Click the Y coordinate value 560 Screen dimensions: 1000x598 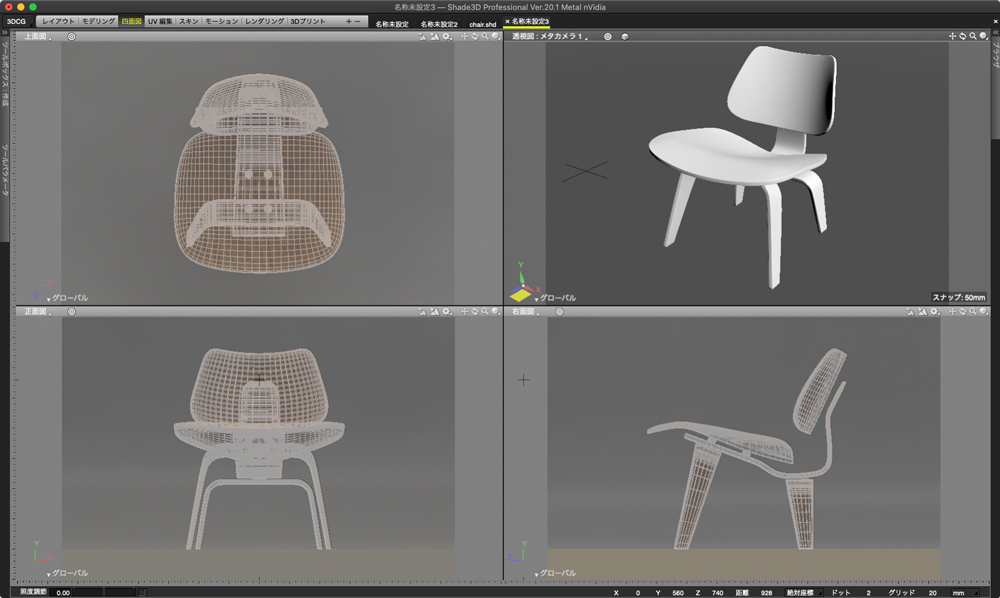[678, 592]
